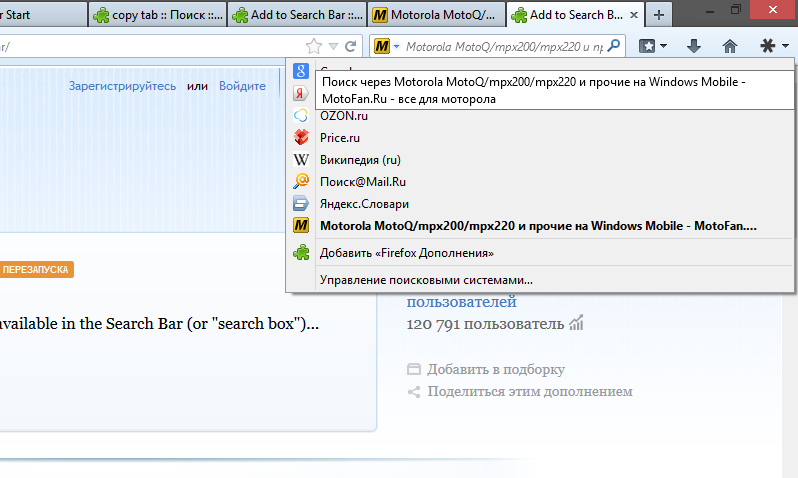Restore down the browser window
Screen dimensions: 798x478
pos(735,10)
